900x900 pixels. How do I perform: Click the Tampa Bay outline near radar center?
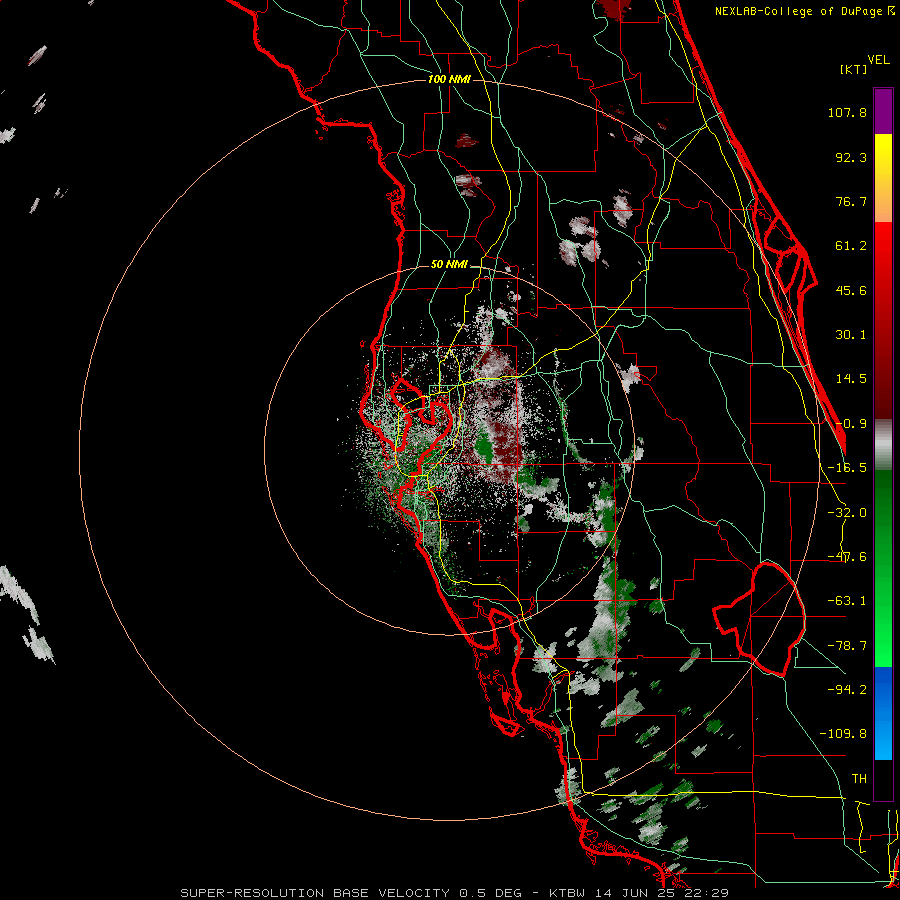coord(422,425)
